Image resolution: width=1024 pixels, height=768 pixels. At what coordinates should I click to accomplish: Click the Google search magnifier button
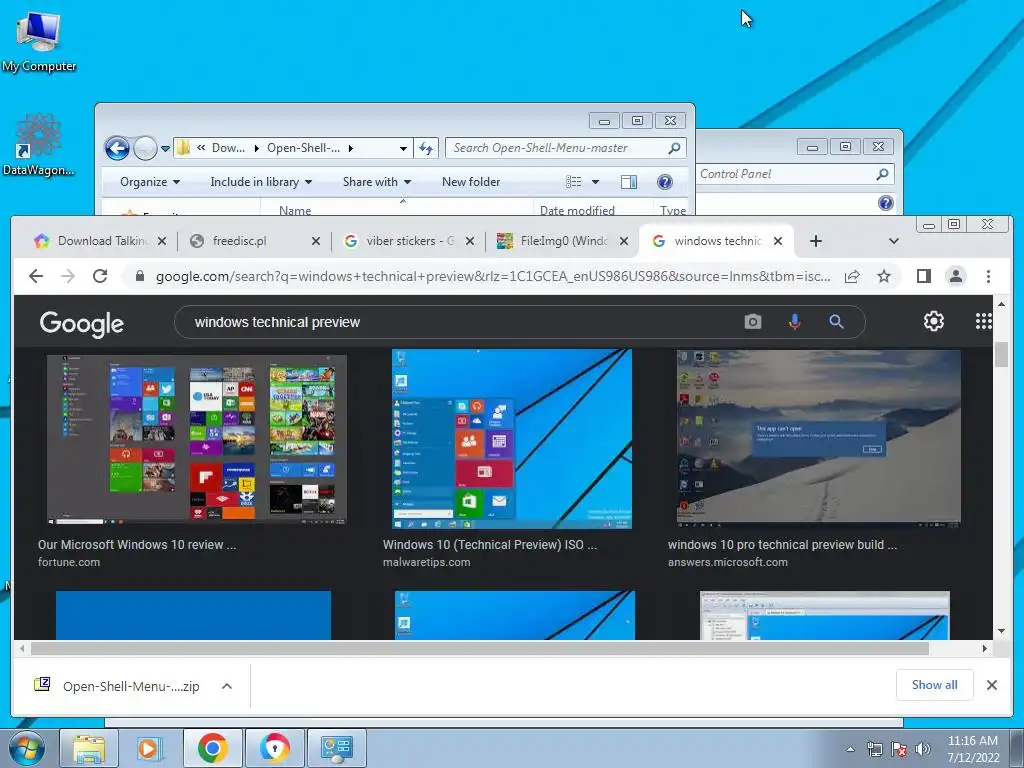(836, 322)
